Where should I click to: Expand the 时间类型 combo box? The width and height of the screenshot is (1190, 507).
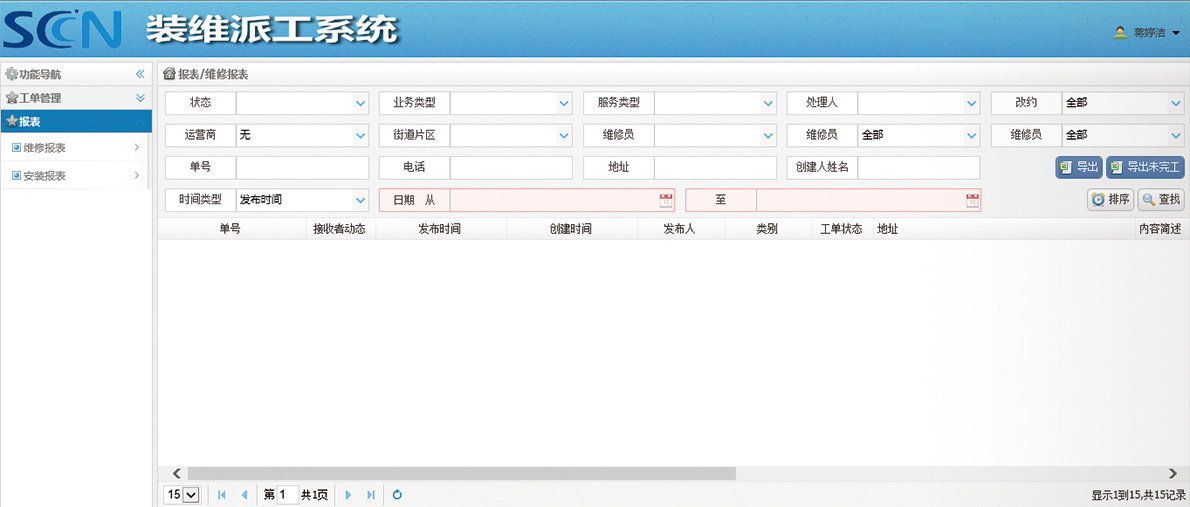click(x=360, y=200)
